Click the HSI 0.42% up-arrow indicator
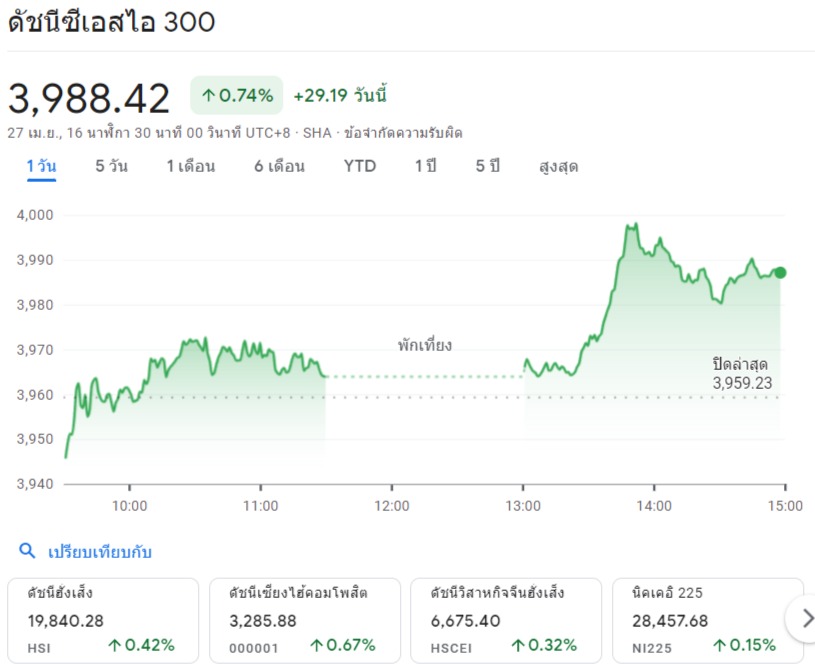 tap(141, 645)
